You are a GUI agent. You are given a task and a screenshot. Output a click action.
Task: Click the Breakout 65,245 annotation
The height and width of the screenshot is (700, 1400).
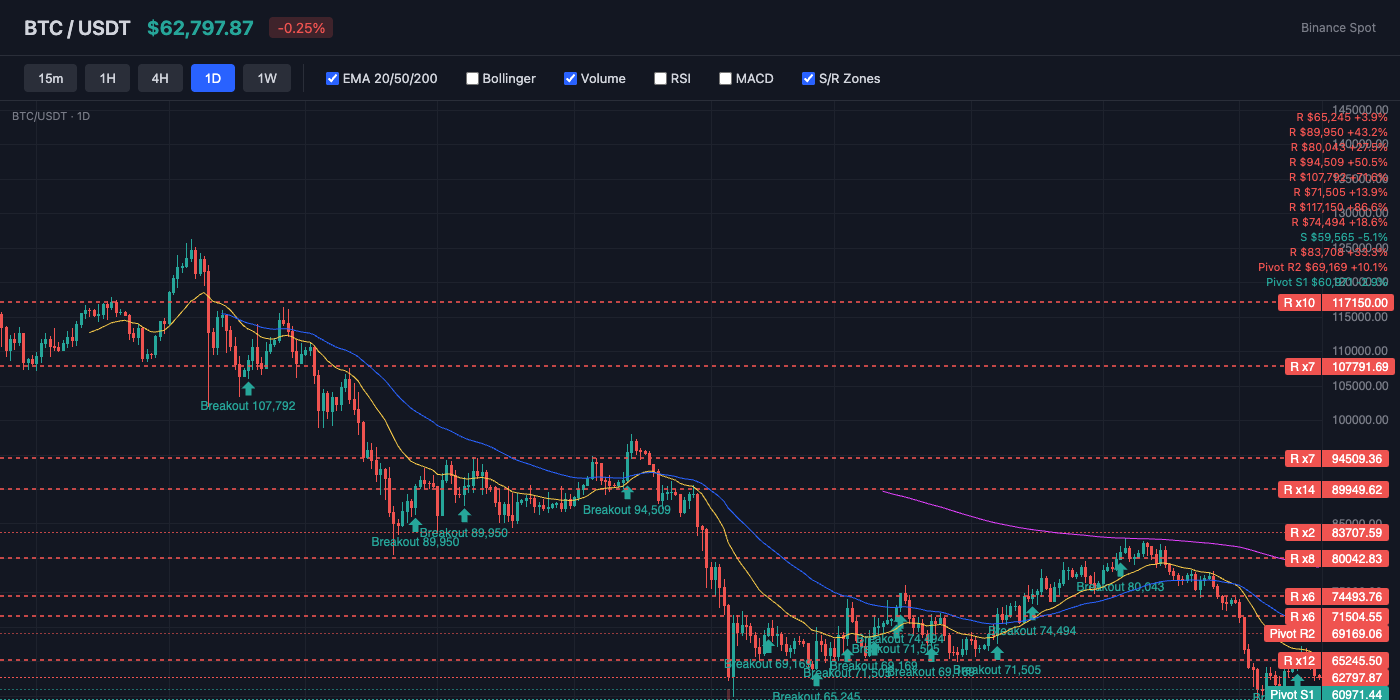(x=816, y=696)
